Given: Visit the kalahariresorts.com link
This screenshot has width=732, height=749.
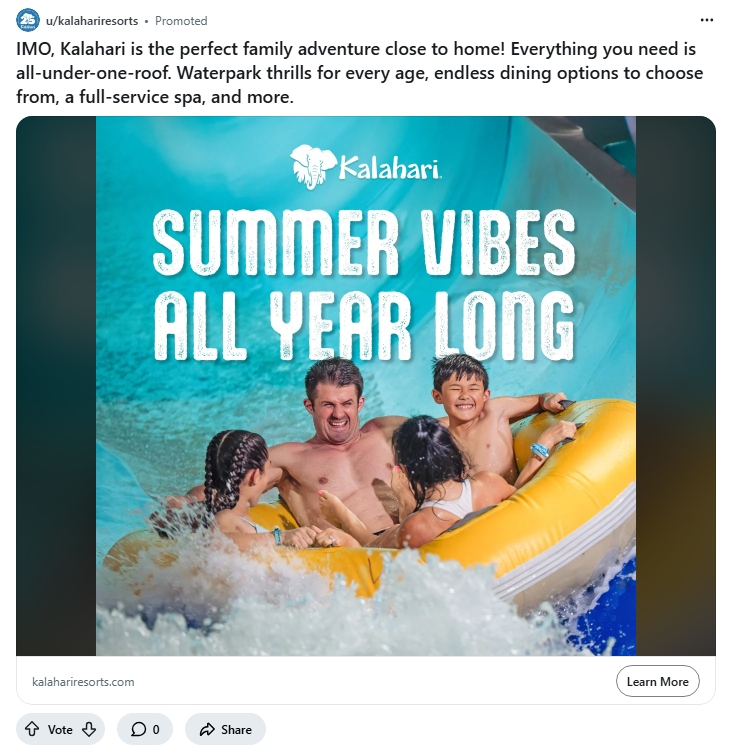Looking at the screenshot, I should 83,682.
